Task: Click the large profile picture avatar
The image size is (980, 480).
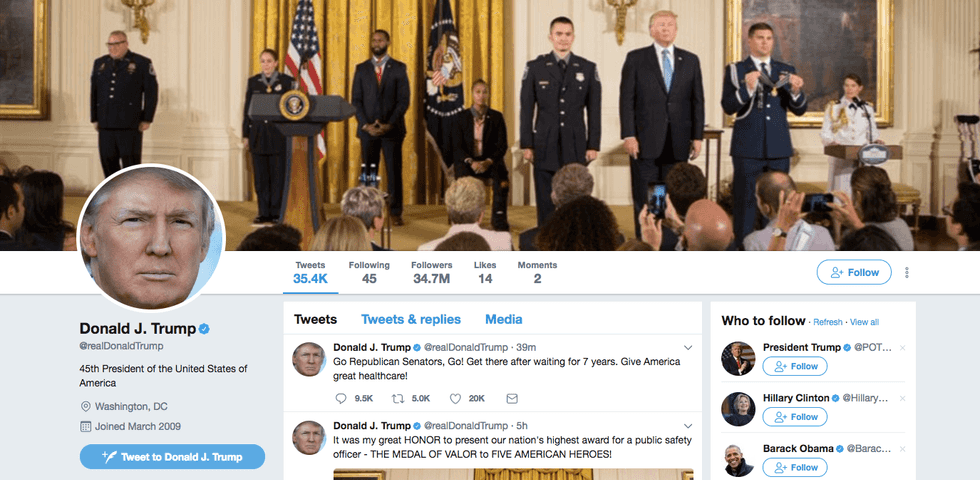Action: click(x=151, y=238)
